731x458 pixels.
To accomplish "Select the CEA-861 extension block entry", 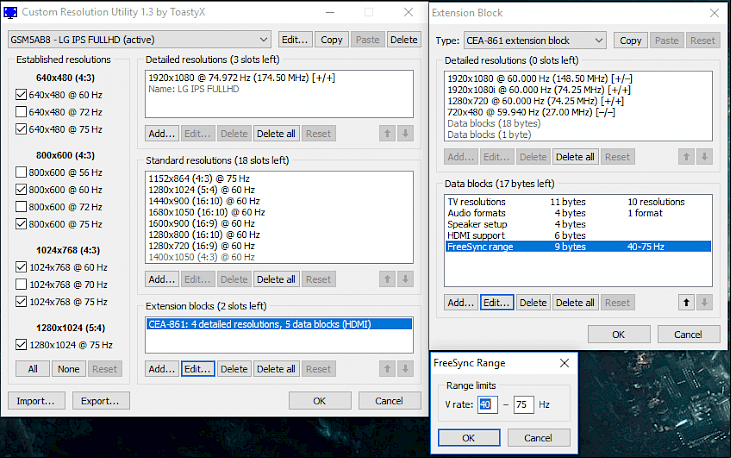I will [279, 324].
